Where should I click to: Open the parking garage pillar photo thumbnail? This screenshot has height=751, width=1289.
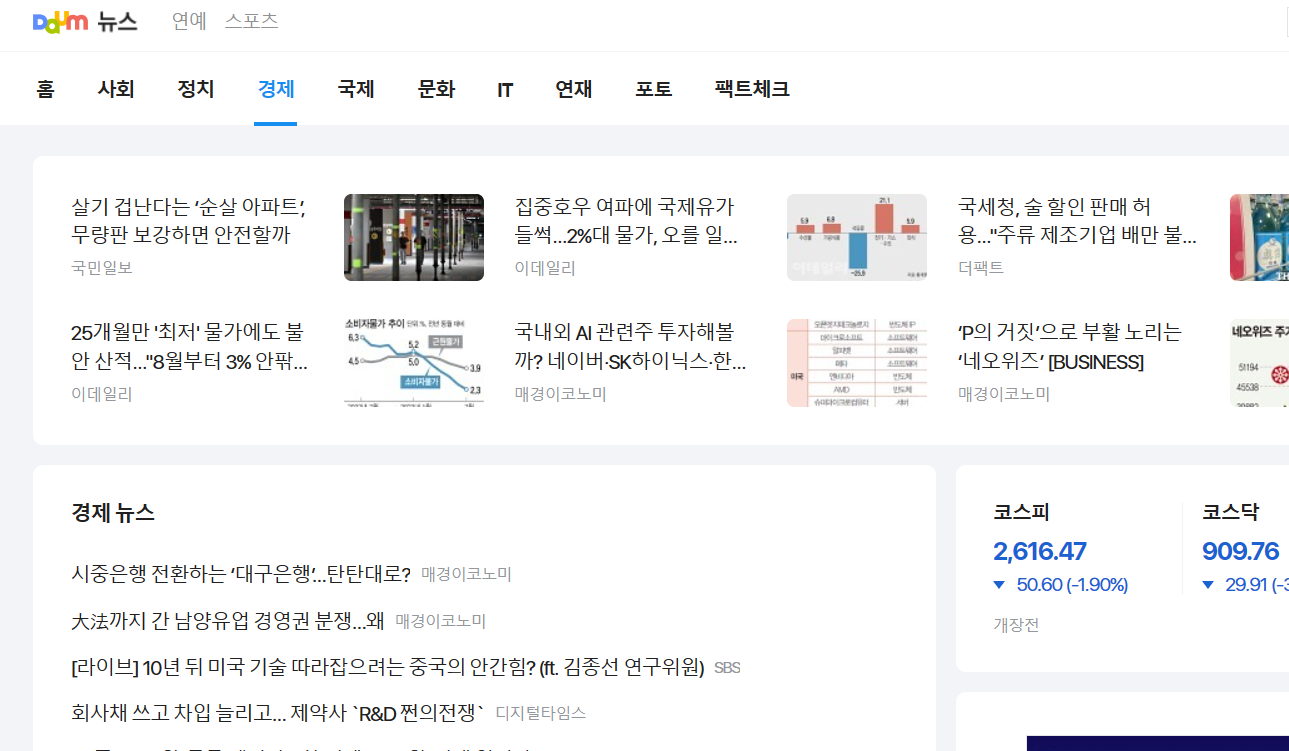[x=414, y=237]
